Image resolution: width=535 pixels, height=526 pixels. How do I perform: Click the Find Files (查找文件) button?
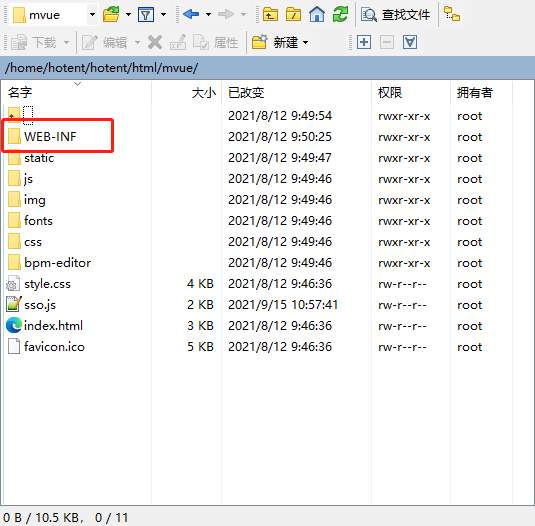(395, 15)
